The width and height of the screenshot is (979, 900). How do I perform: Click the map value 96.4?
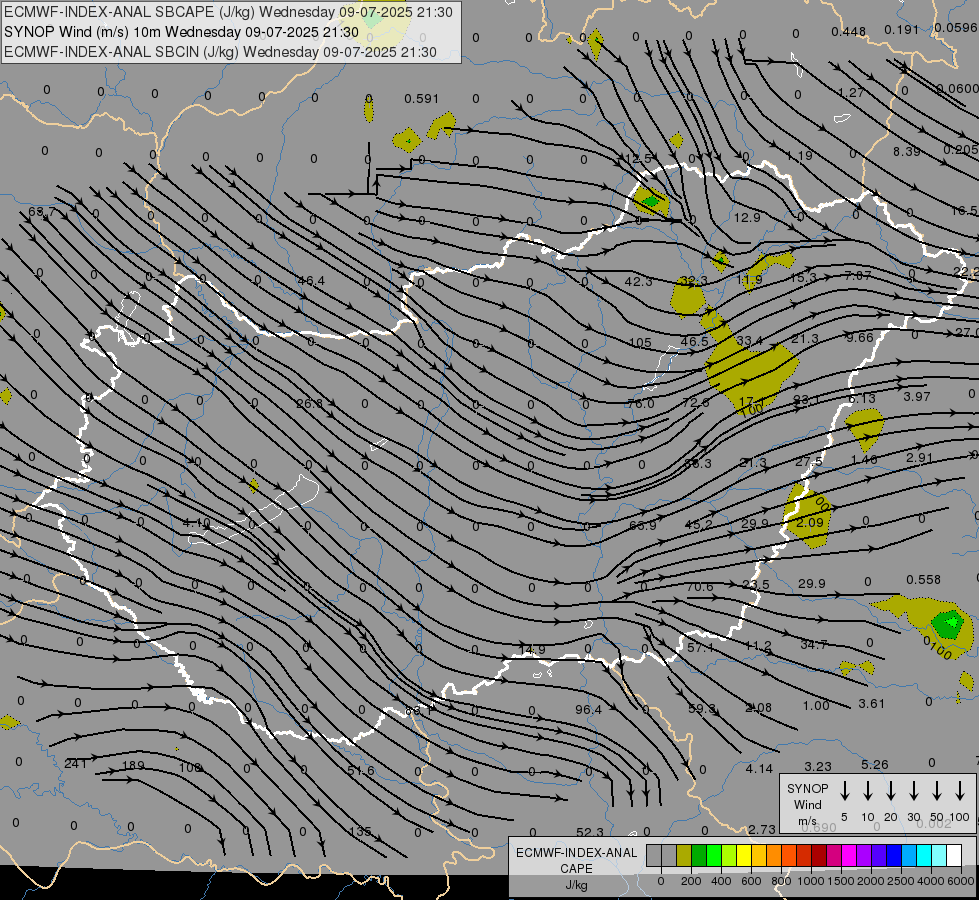pos(588,710)
